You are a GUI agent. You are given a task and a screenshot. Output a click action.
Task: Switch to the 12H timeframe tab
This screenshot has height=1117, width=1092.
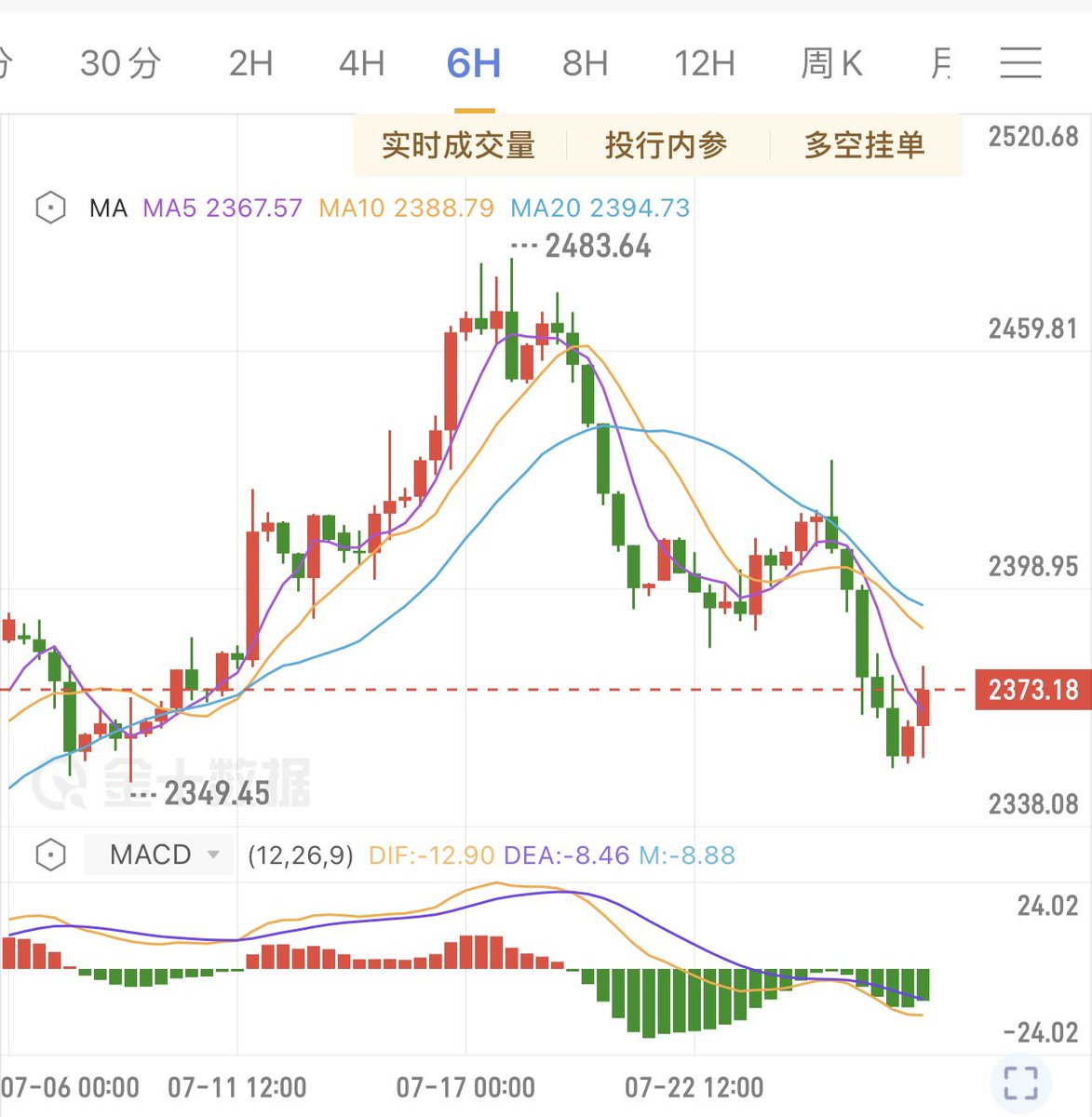point(705,63)
